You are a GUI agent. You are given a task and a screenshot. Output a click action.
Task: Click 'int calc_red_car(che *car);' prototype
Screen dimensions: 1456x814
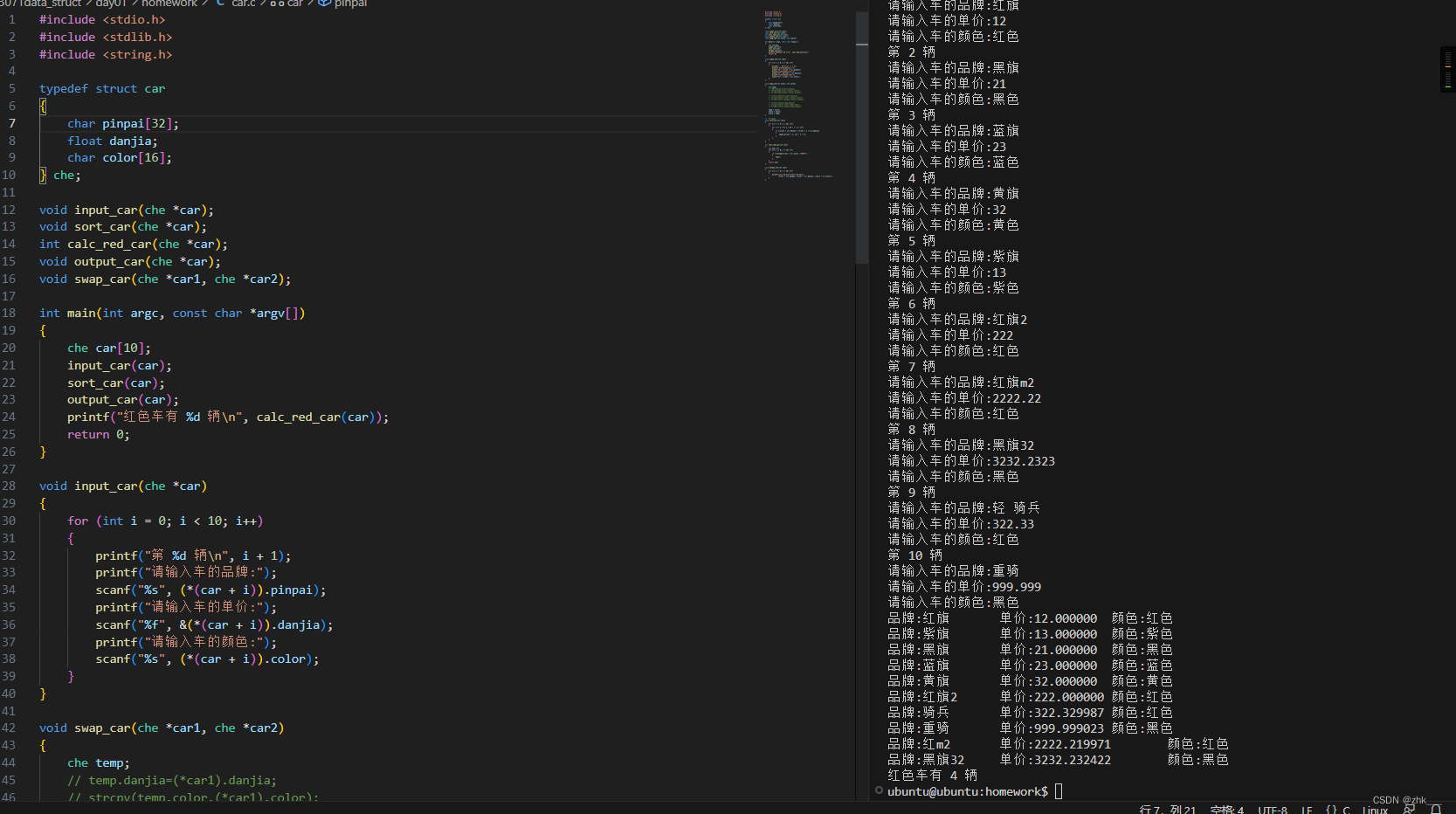pyautogui.click(x=134, y=244)
